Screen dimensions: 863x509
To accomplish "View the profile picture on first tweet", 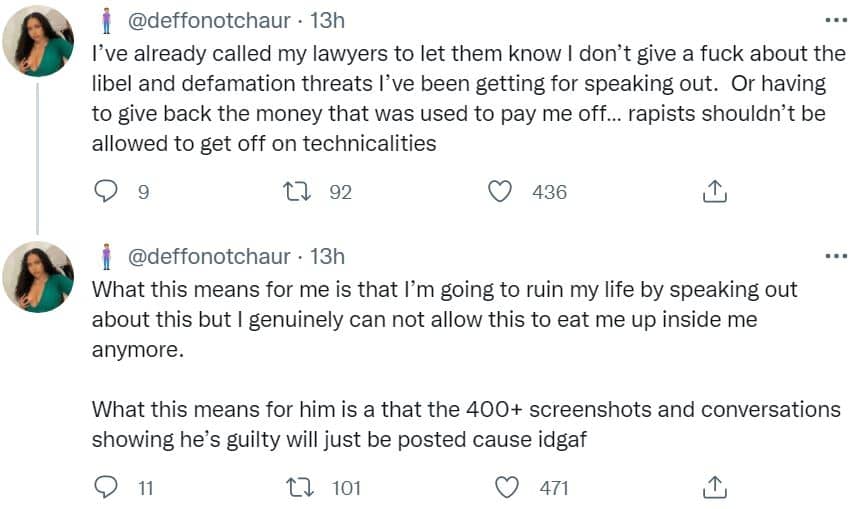I will (x=38, y=41).
